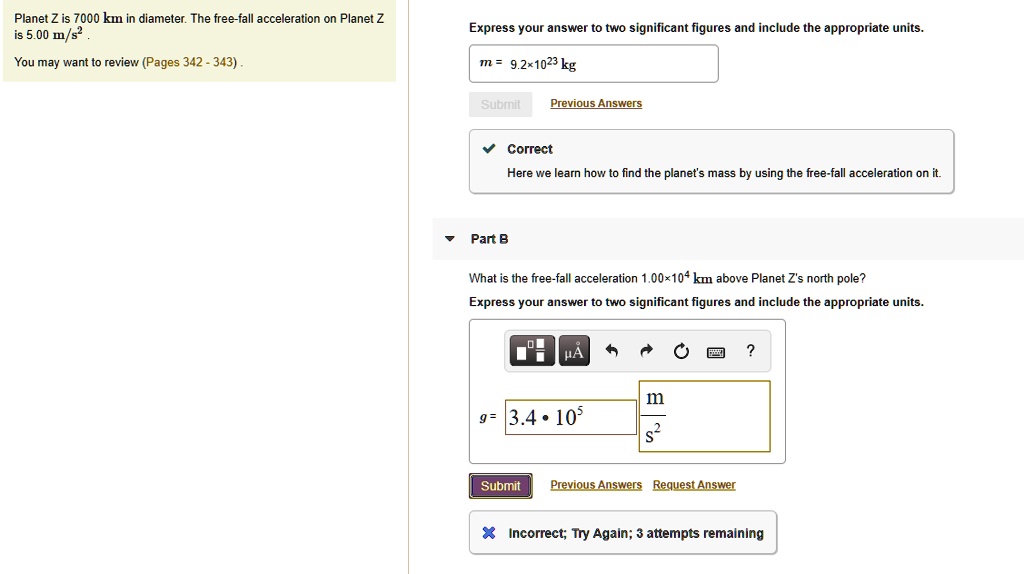Click the mass answer field 9.2×10²³ kg
Viewport: 1024px width, 574px height.
[594, 64]
